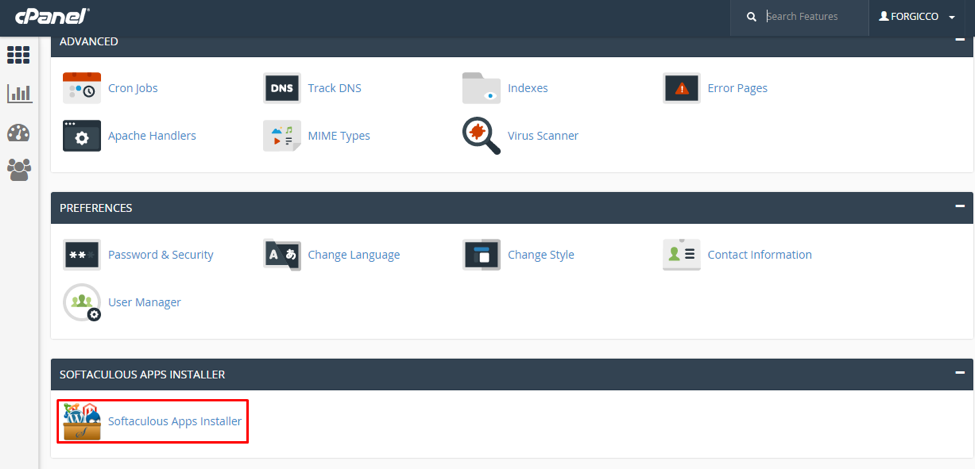Click the MIME Types file icon

point(282,136)
